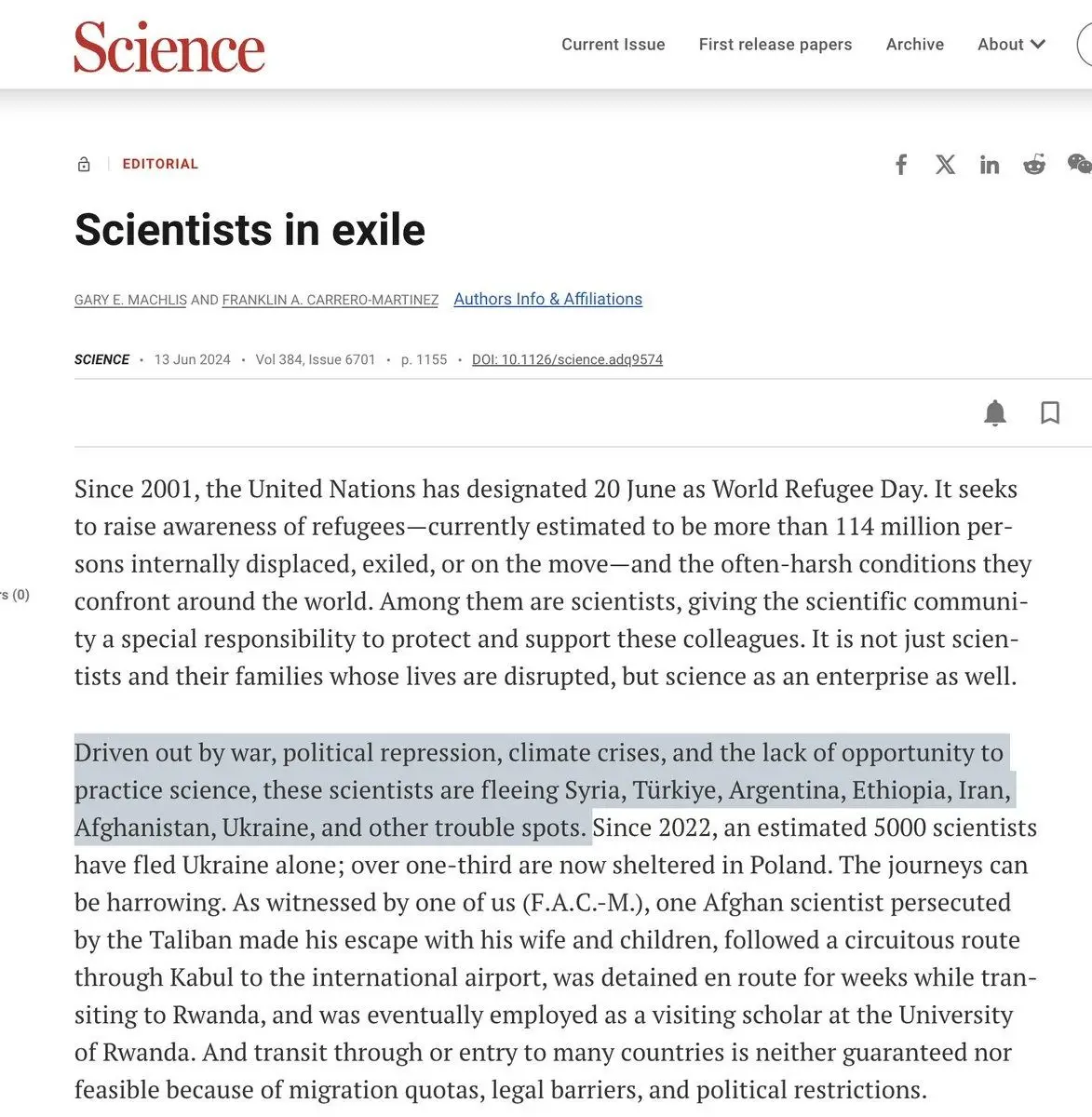Click author Franklin A. Carrero-Martinez
1092x1117 pixels.
[330, 300]
